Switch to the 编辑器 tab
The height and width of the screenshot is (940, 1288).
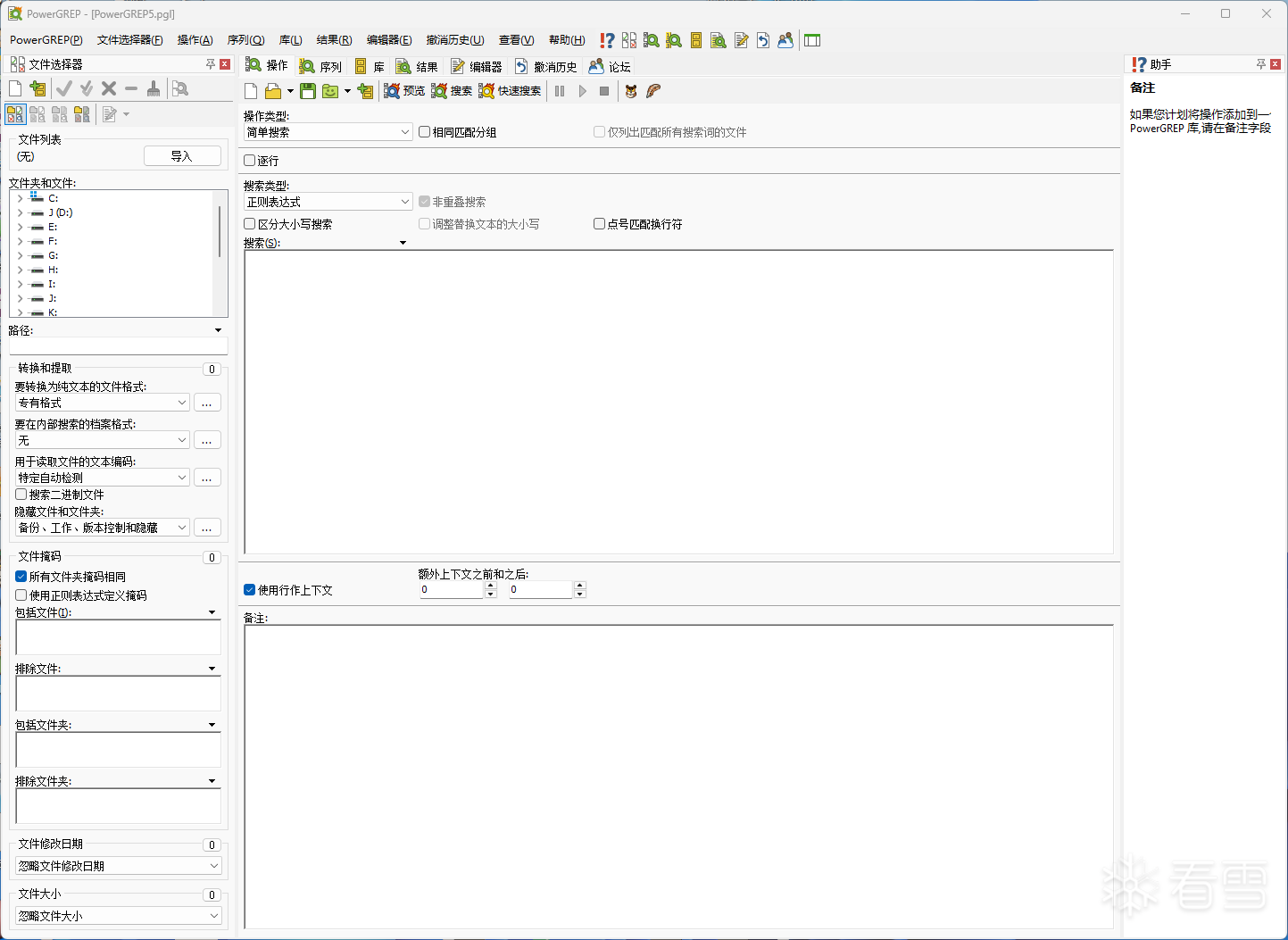tap(477, 66)
